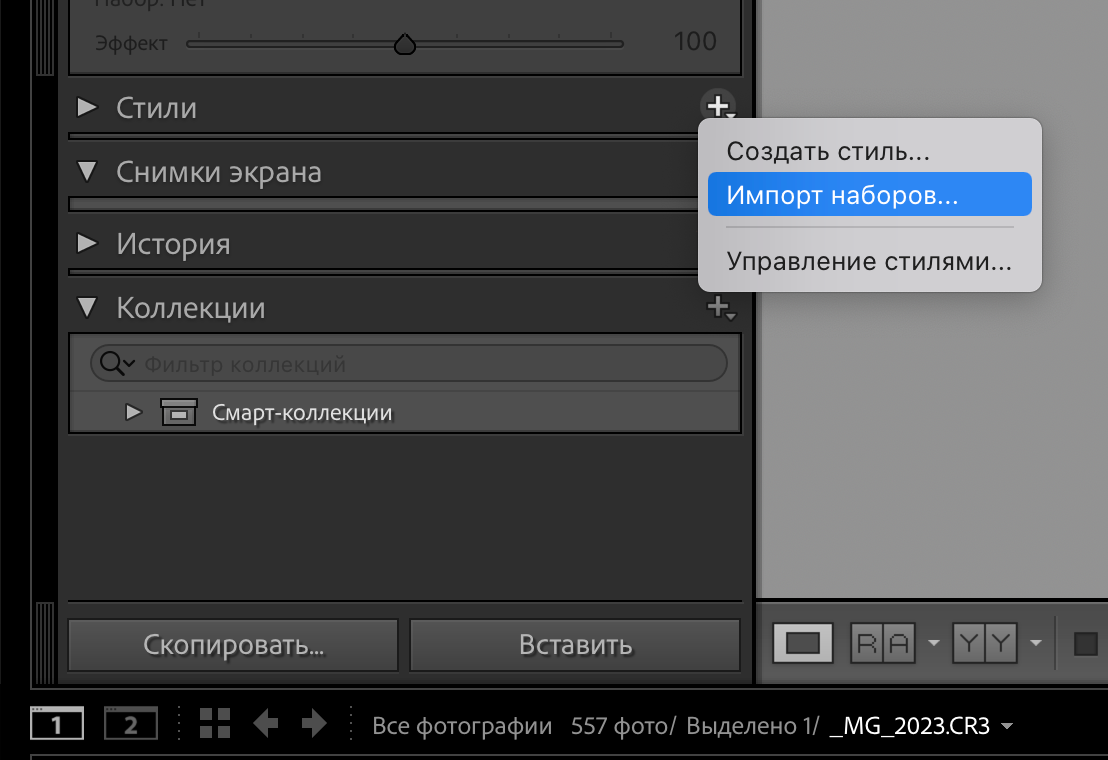Click the magnifier icon in collections filter
The width and height of the screenshot is (1108, 760).
tap(115, 362)
